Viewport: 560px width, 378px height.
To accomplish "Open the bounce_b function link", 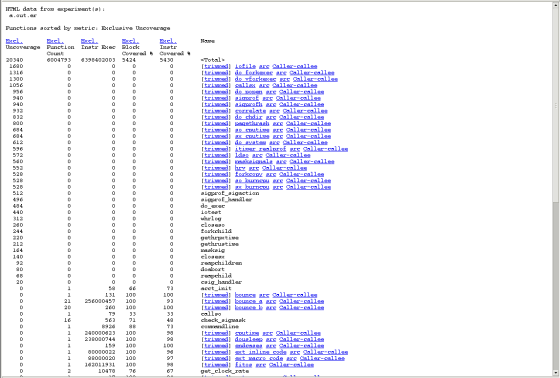I will [x=249, y=308].
